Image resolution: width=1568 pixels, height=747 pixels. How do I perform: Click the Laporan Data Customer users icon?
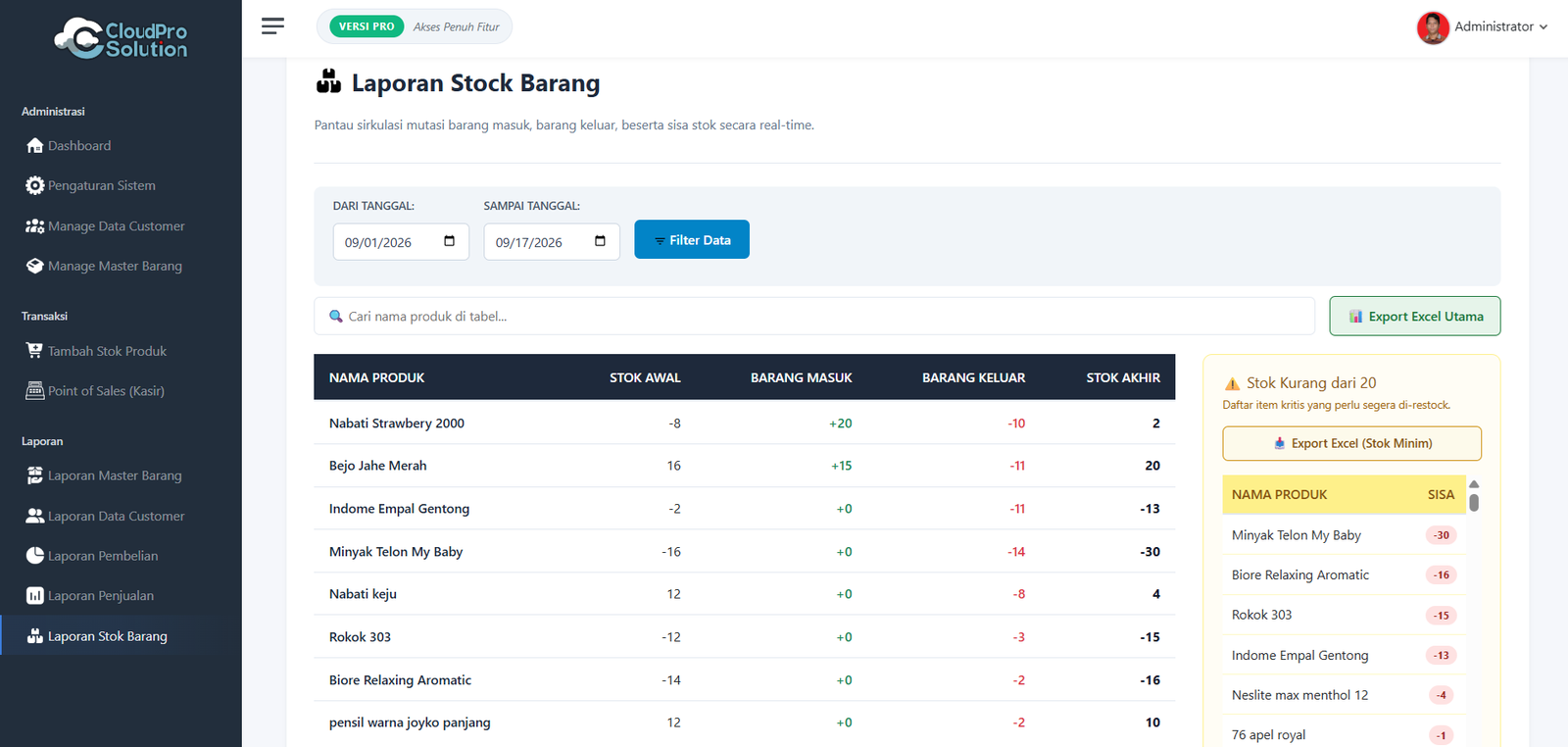[x=34, y=516]
